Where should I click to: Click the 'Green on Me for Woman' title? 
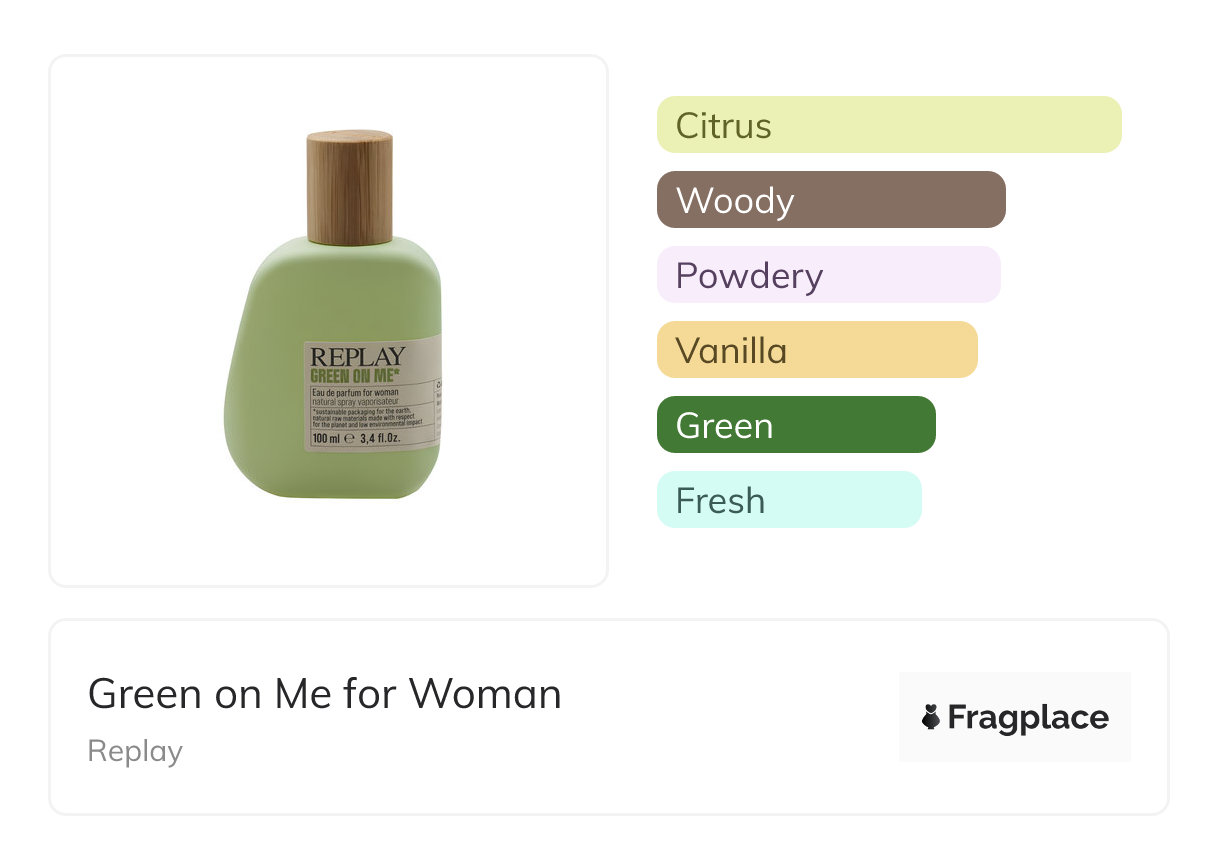point(324,694)
